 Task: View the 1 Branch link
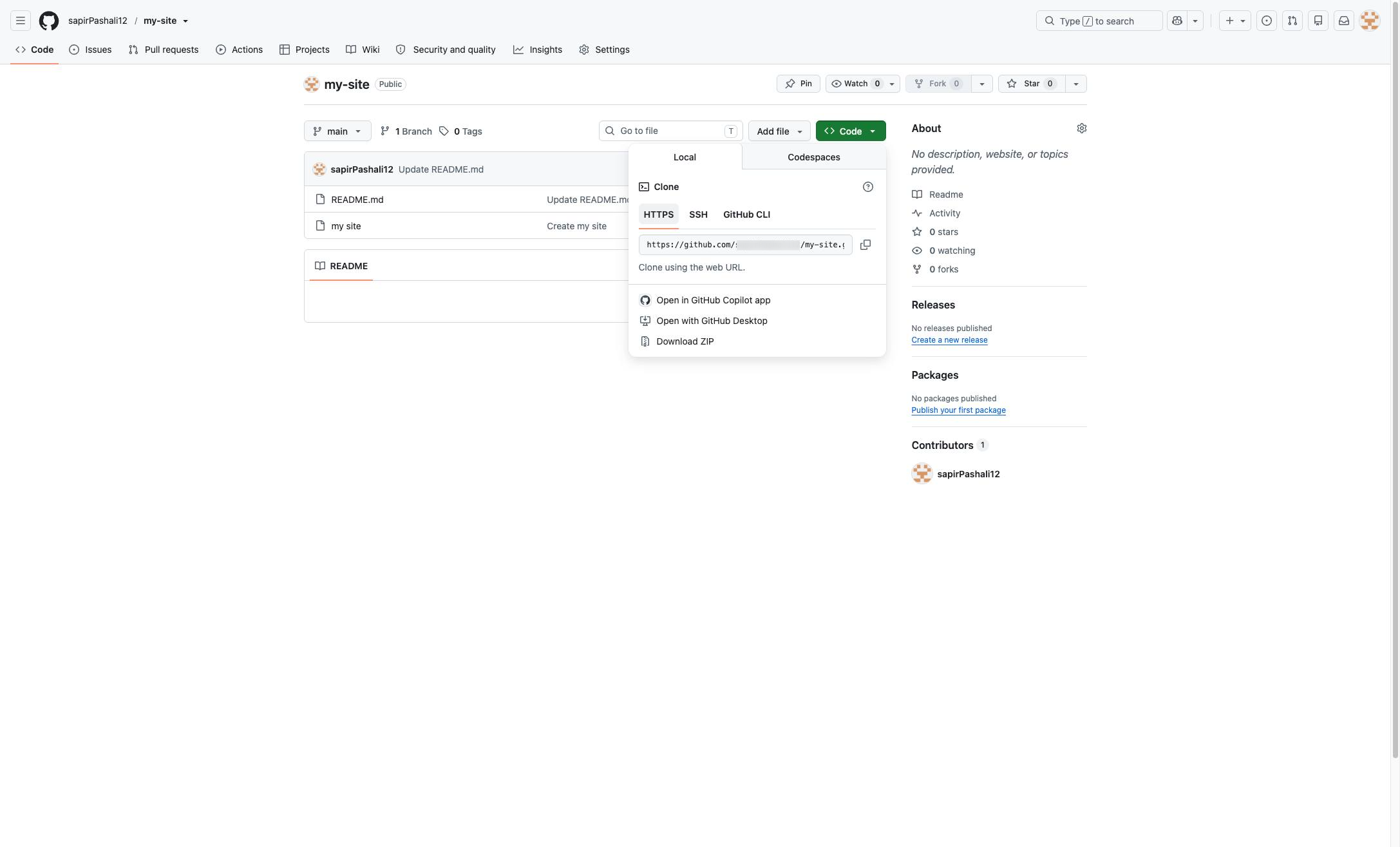[x=406, y=131]
